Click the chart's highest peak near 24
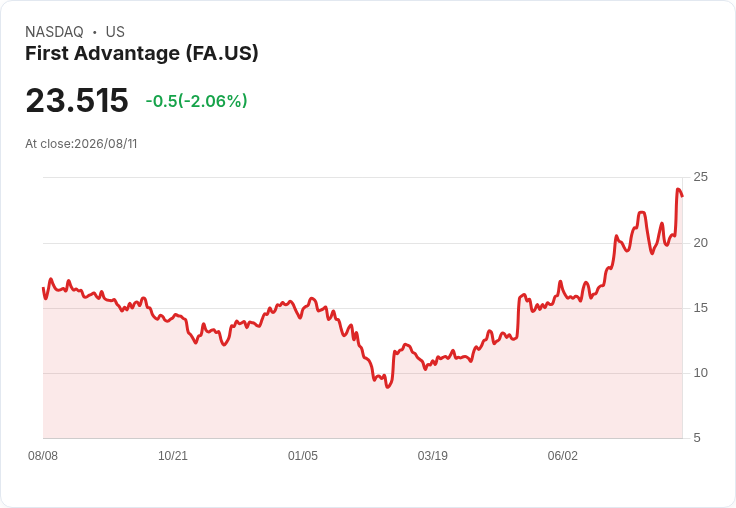 pos(678,189)
